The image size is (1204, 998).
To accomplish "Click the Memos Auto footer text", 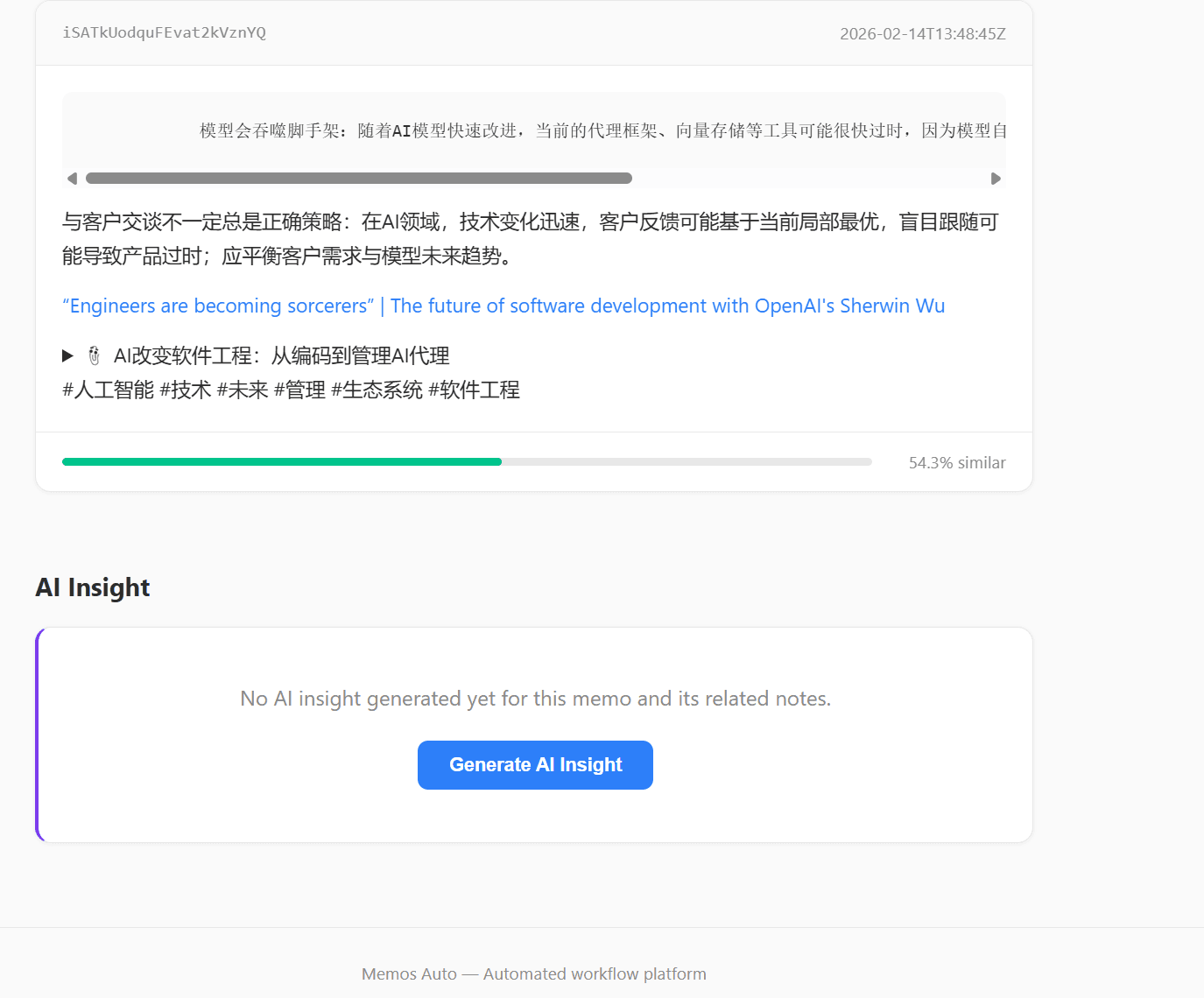I will [534, 973].
